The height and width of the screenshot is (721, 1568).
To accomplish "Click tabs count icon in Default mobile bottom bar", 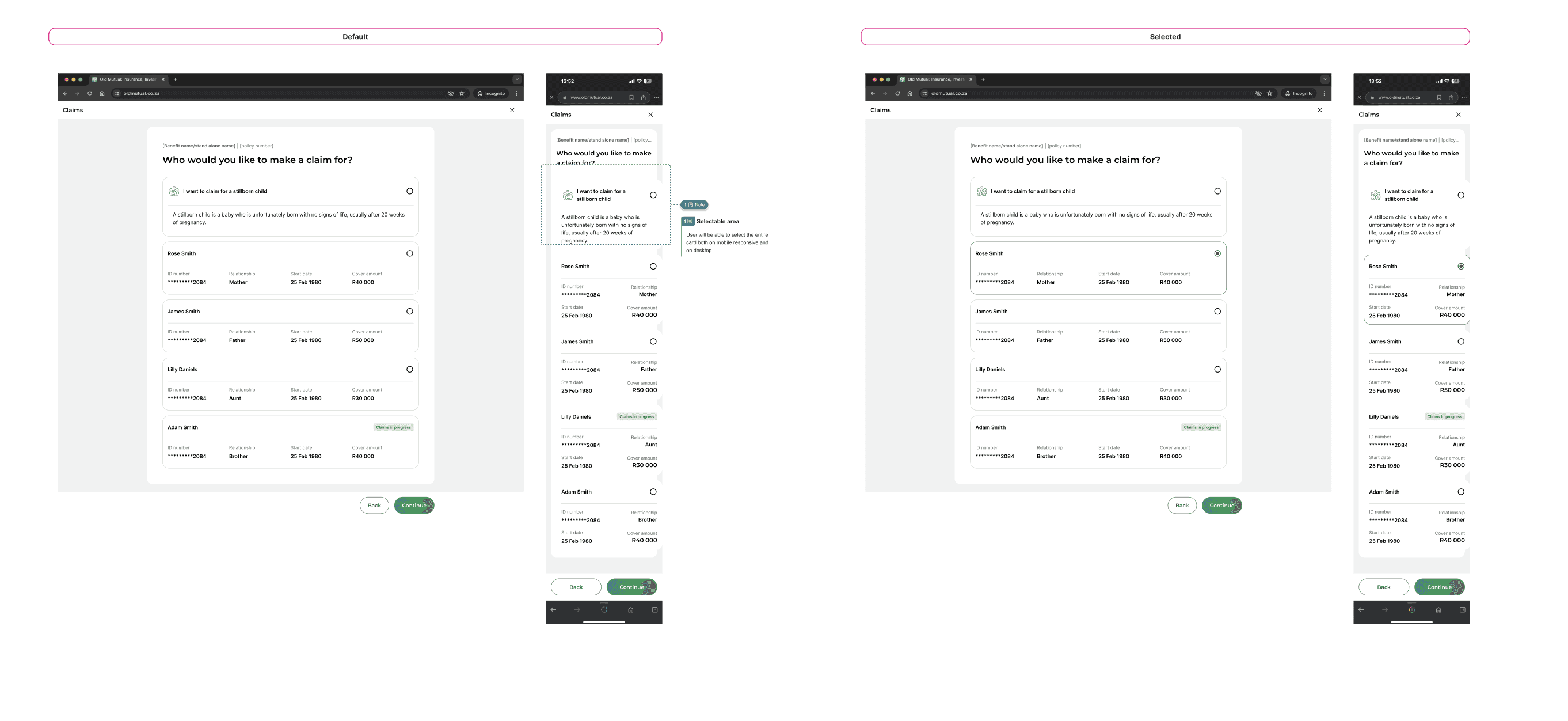I will point(654,609).
